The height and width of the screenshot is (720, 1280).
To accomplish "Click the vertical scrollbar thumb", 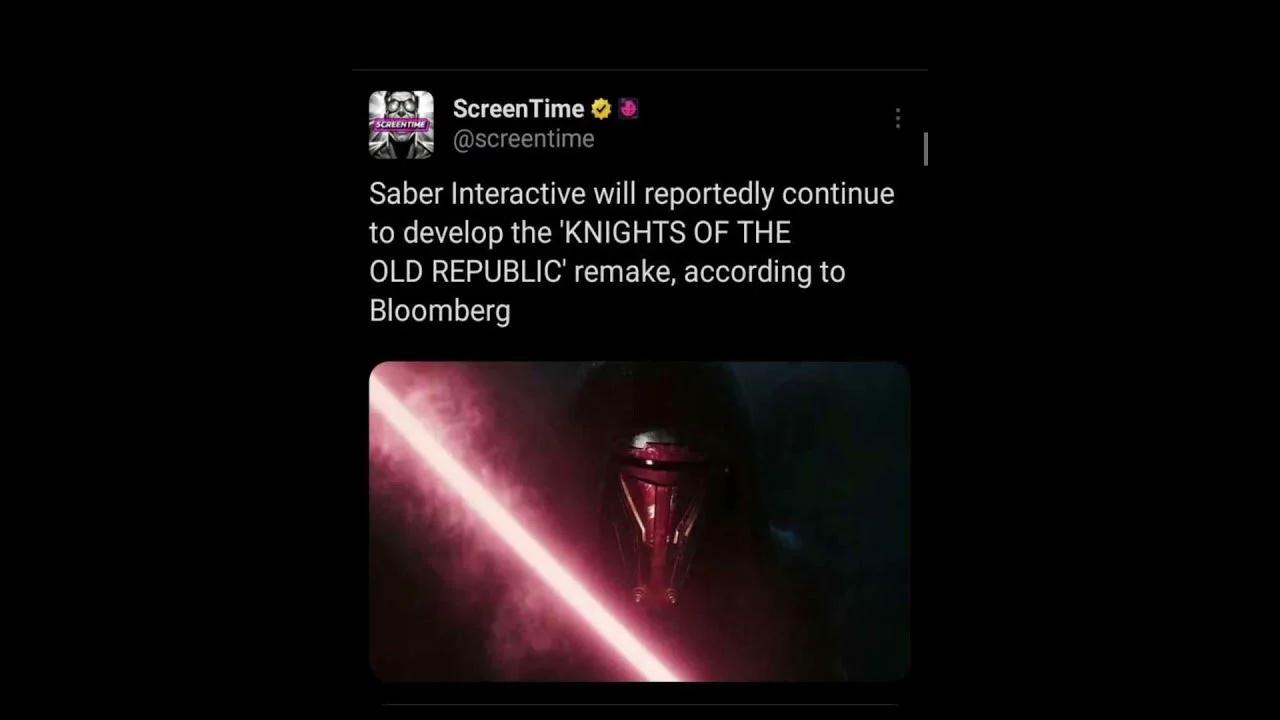I will click(x=926, y=149).
